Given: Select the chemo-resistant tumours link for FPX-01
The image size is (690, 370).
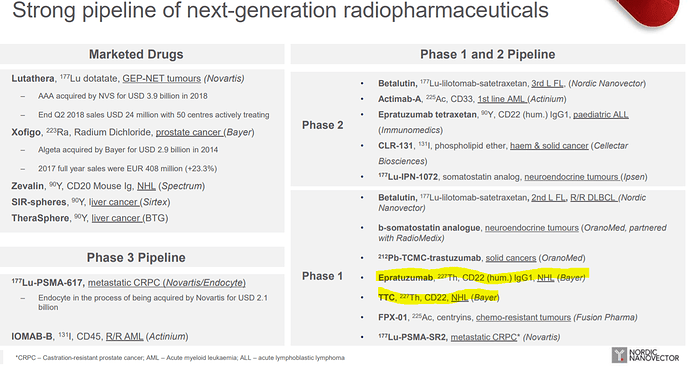Looking at the screenshot, I should pyautogui.click(x=523, y=318).
